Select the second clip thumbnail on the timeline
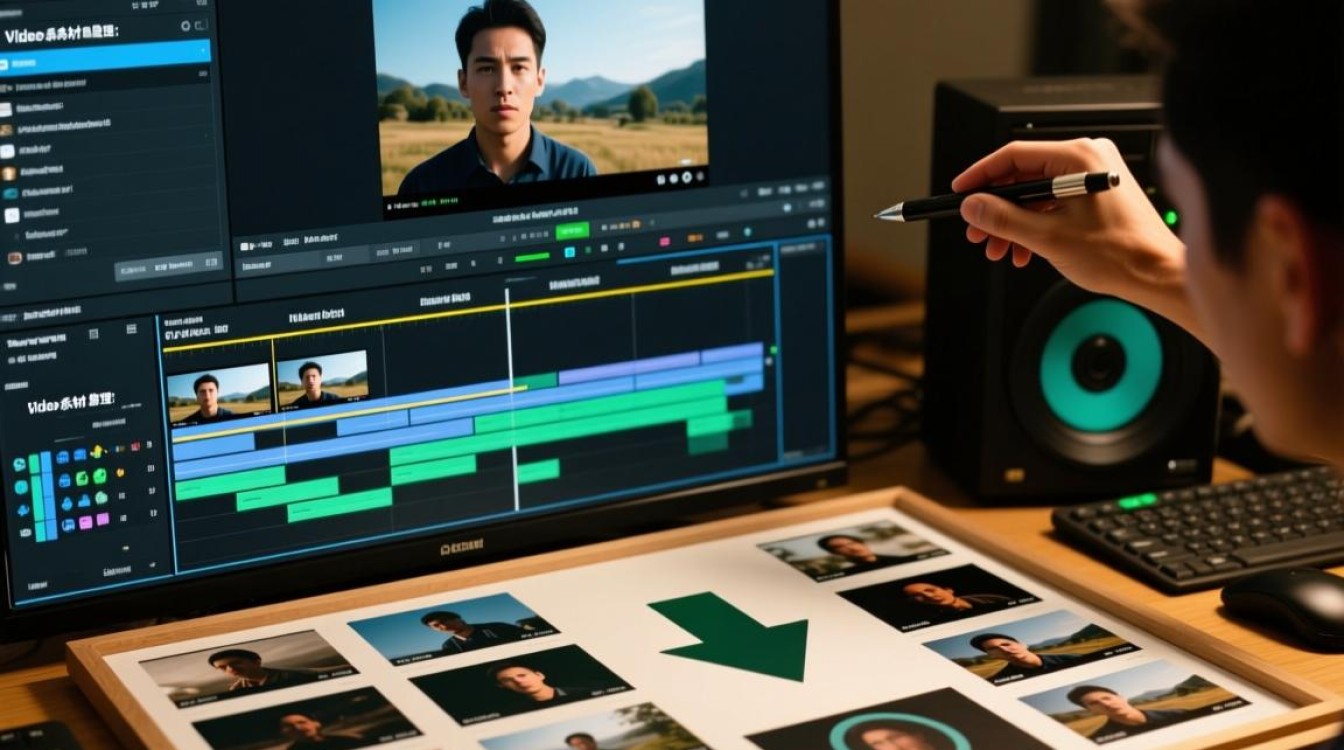The width and height of the screenshot is (1344, 750). point(322,378)
